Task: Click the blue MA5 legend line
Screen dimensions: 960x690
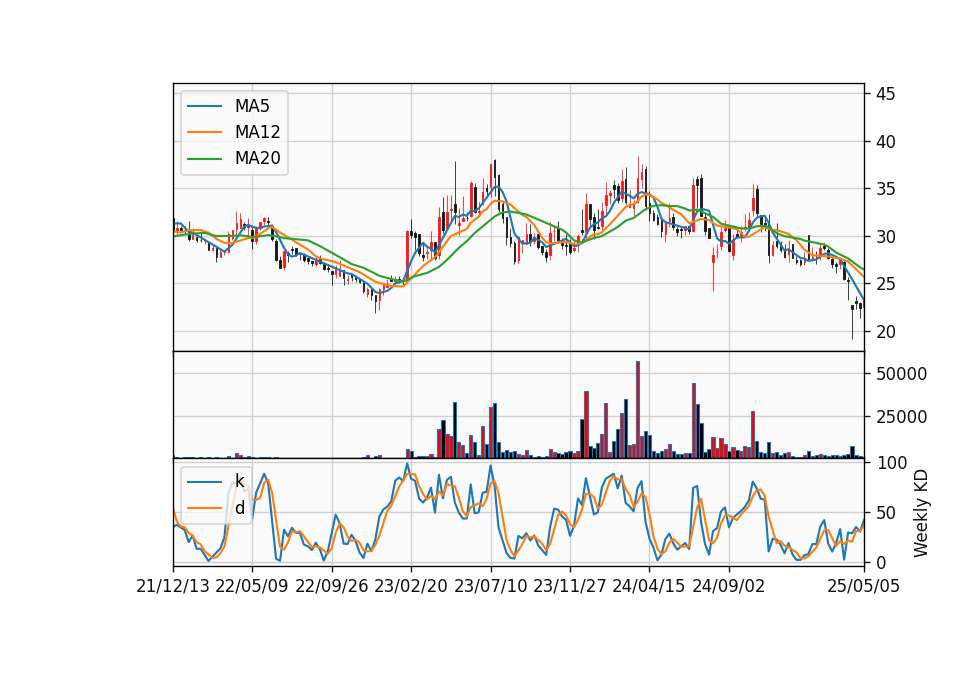Action: coord(204,107)
